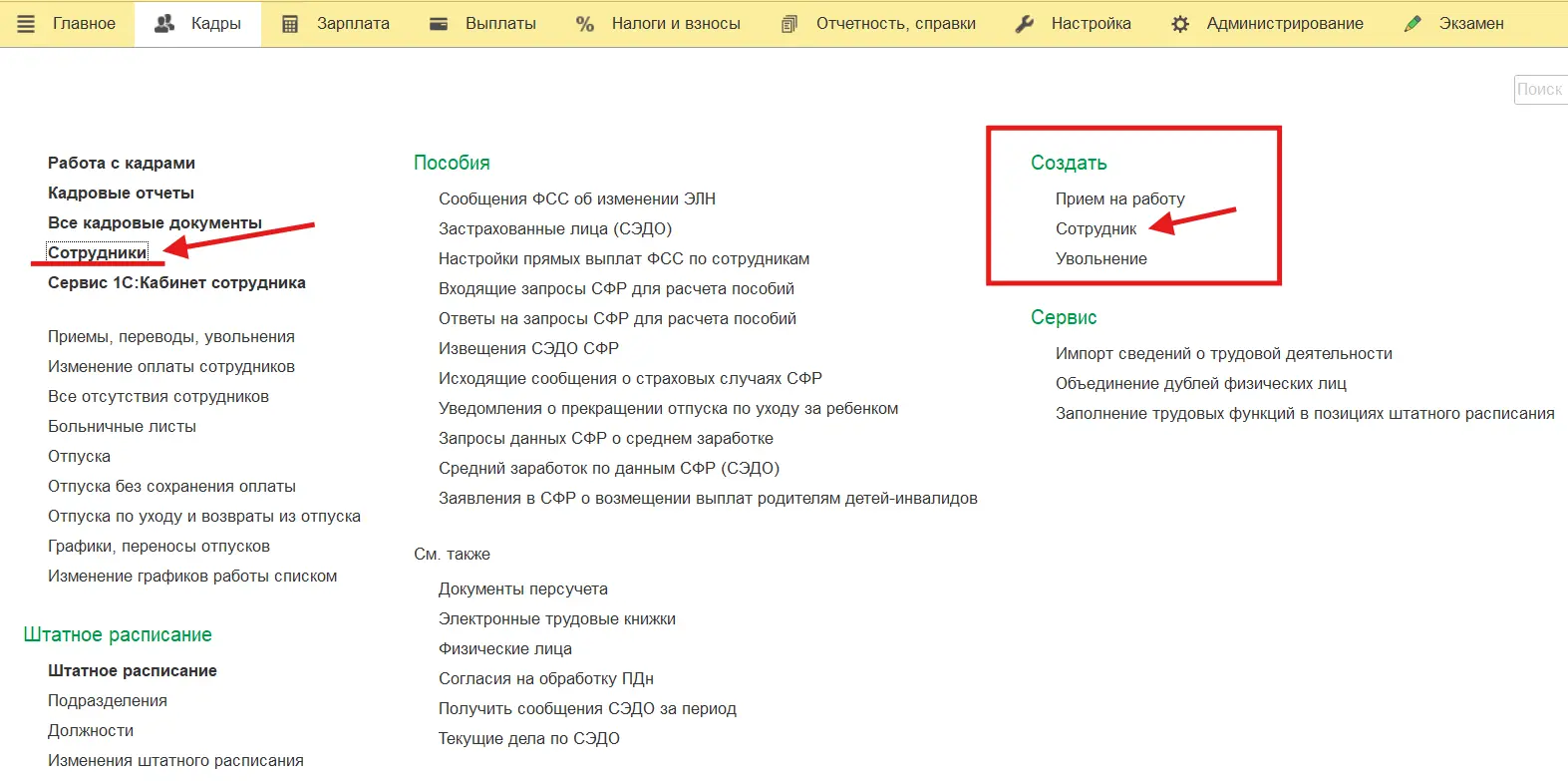The height and width of the screenshot is (781, 1568).
Task: Click the pencil icon for Экзамен
Action: 1412,24
